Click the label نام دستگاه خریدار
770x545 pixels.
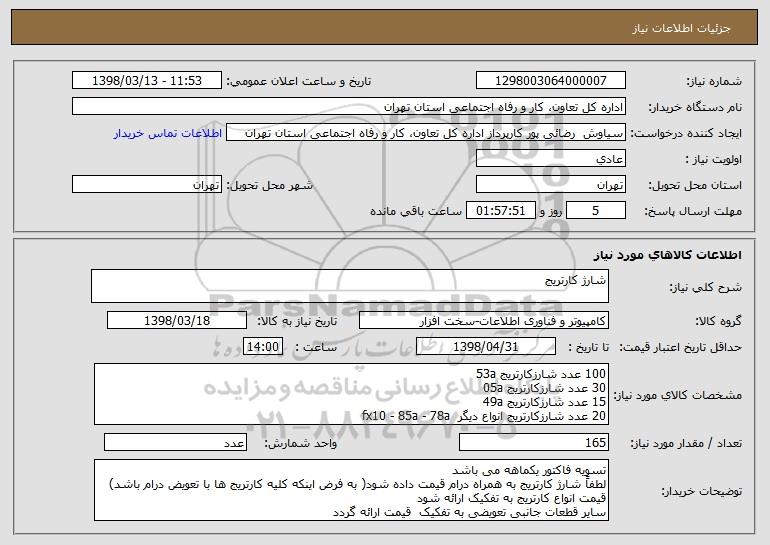[695, 108]
